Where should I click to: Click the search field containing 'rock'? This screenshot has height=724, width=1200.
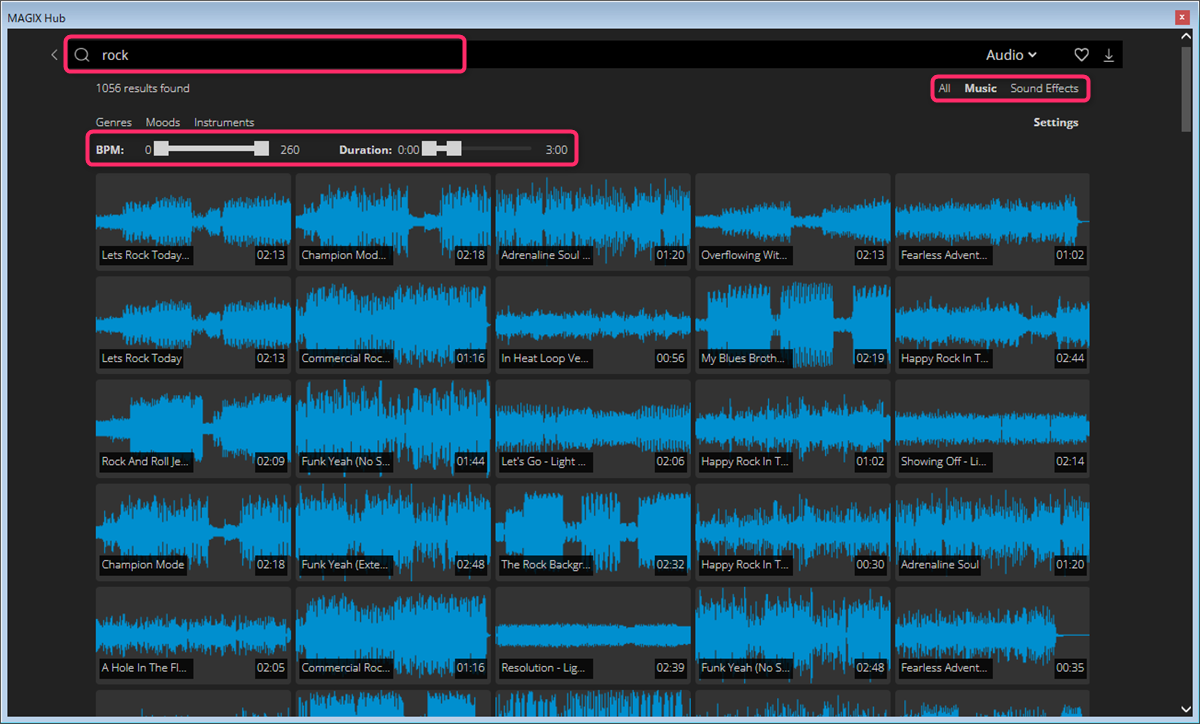(x=265, y=55)
